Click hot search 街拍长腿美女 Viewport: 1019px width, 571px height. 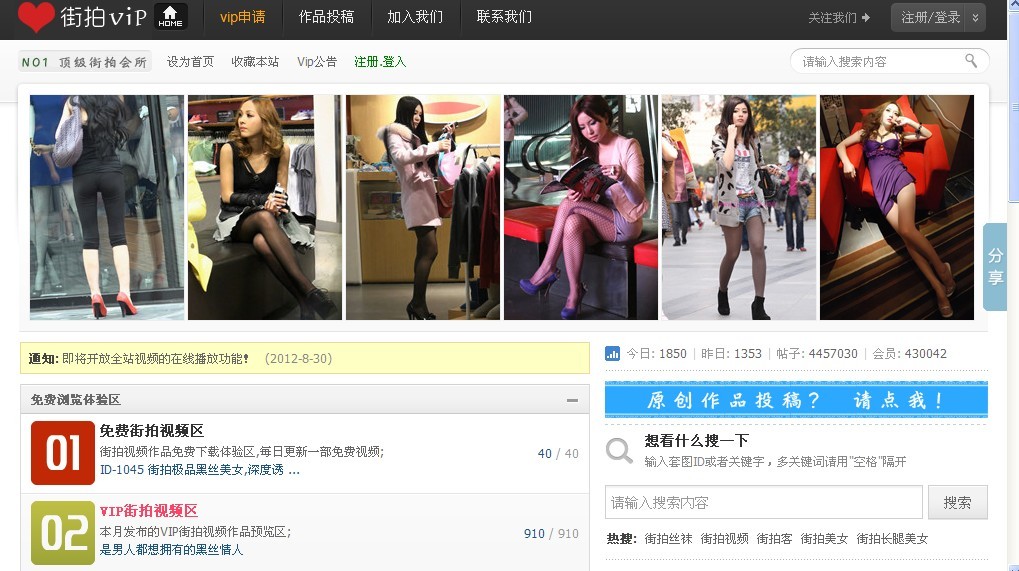coord(892,539)
